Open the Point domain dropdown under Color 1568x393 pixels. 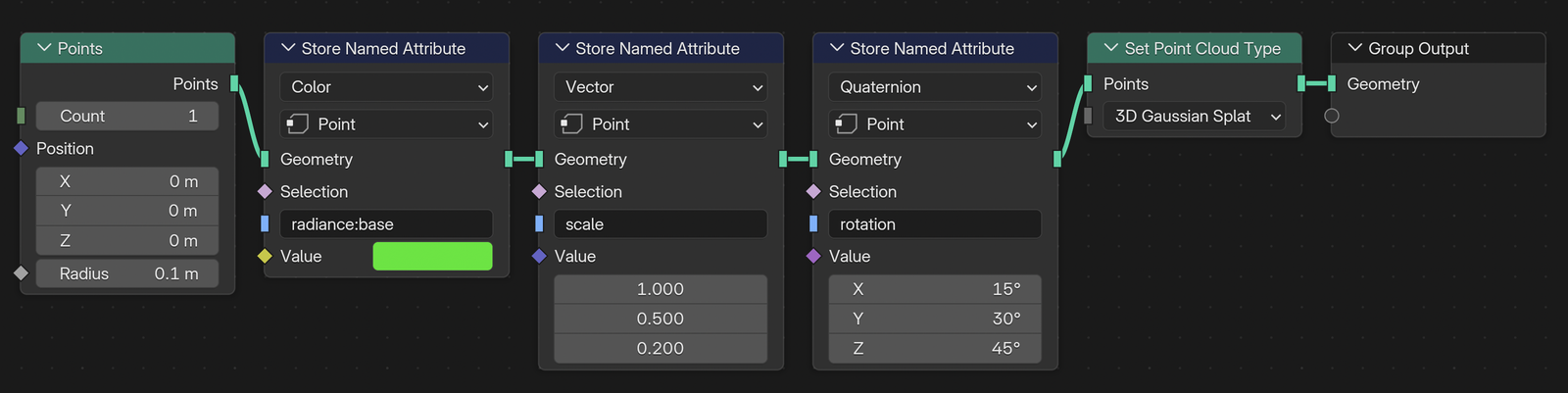[x=386, y=124]
